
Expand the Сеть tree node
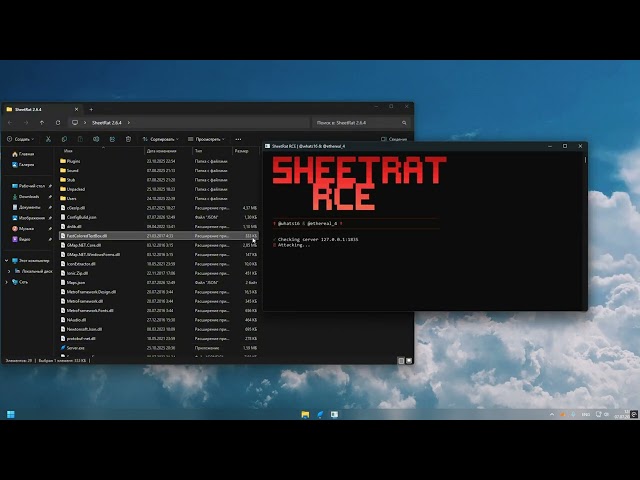7,282
